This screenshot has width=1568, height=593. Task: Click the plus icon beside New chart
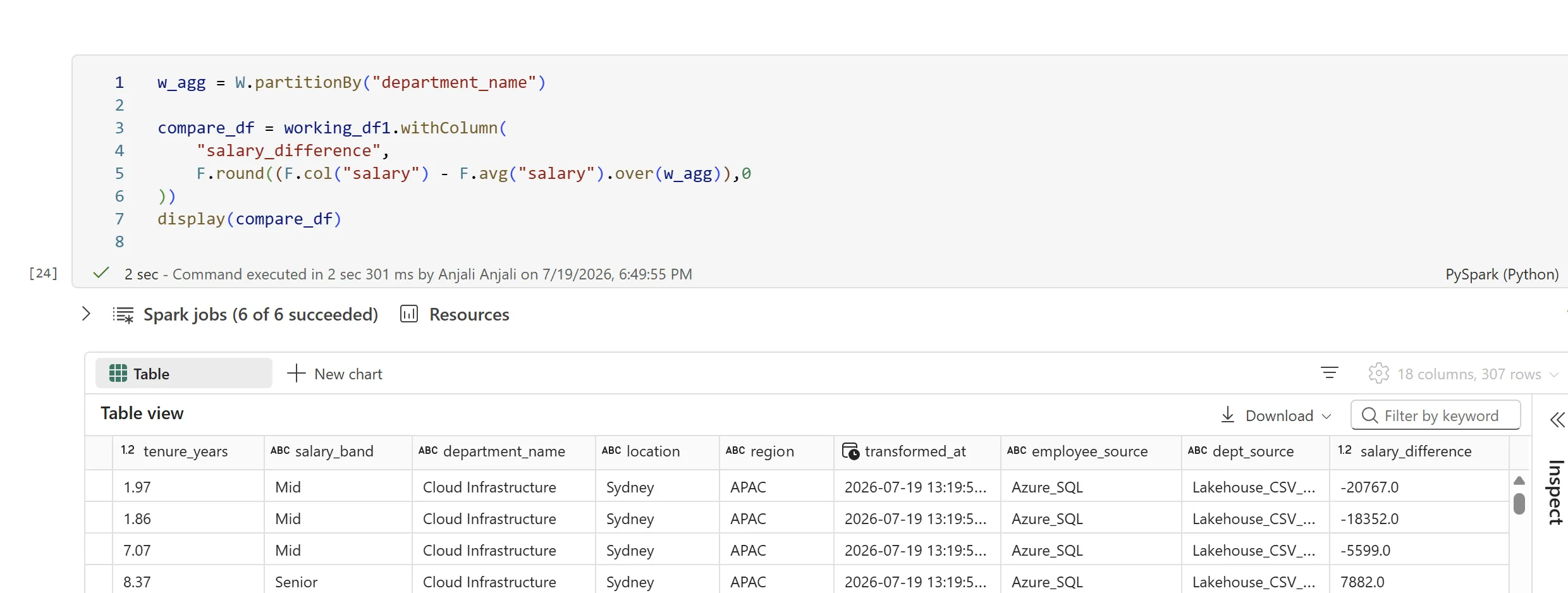point(296,373)
